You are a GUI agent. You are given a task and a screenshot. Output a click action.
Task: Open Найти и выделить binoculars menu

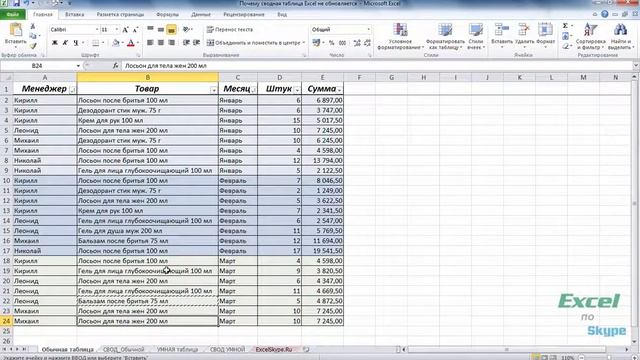pyautogui.click(x=620, y=36)
